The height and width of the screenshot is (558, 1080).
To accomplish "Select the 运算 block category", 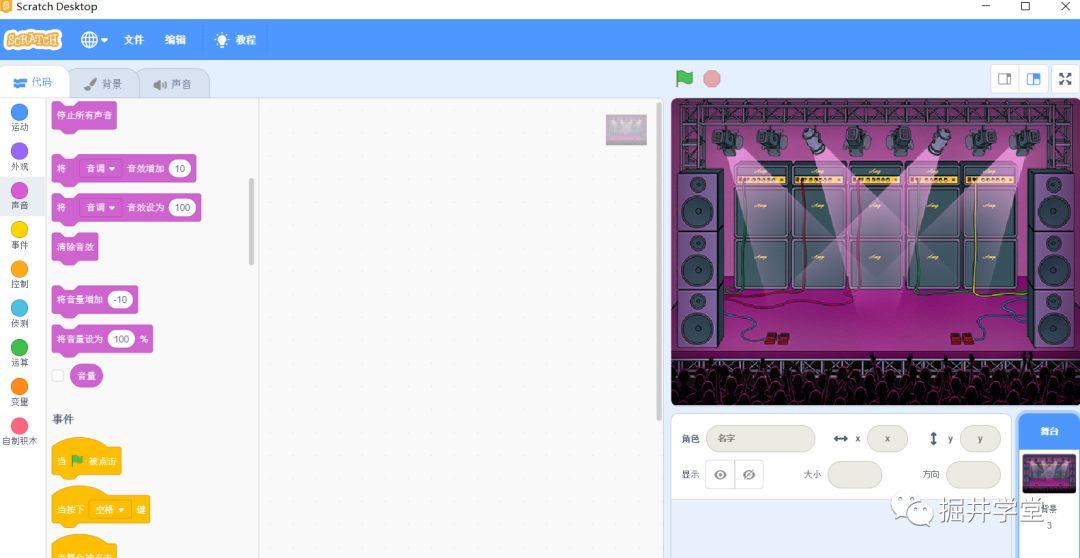I will (20, 353).
